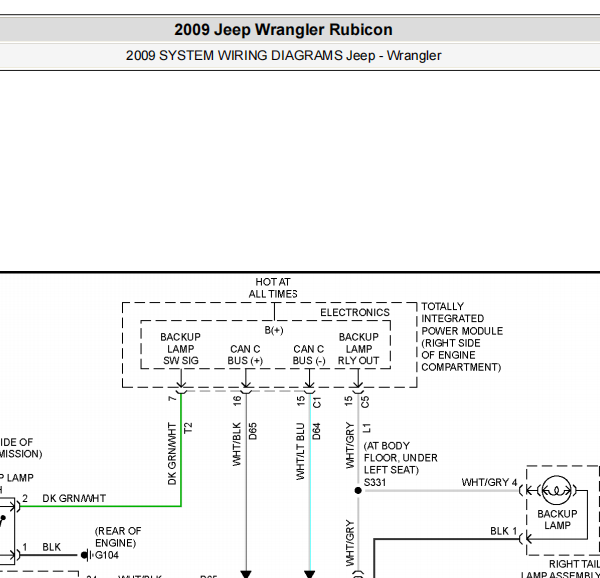Viewport: 600px width, 578px height.
Task: Click WHT/GRY label above the S331 splice
Action: tap(350, 445)
